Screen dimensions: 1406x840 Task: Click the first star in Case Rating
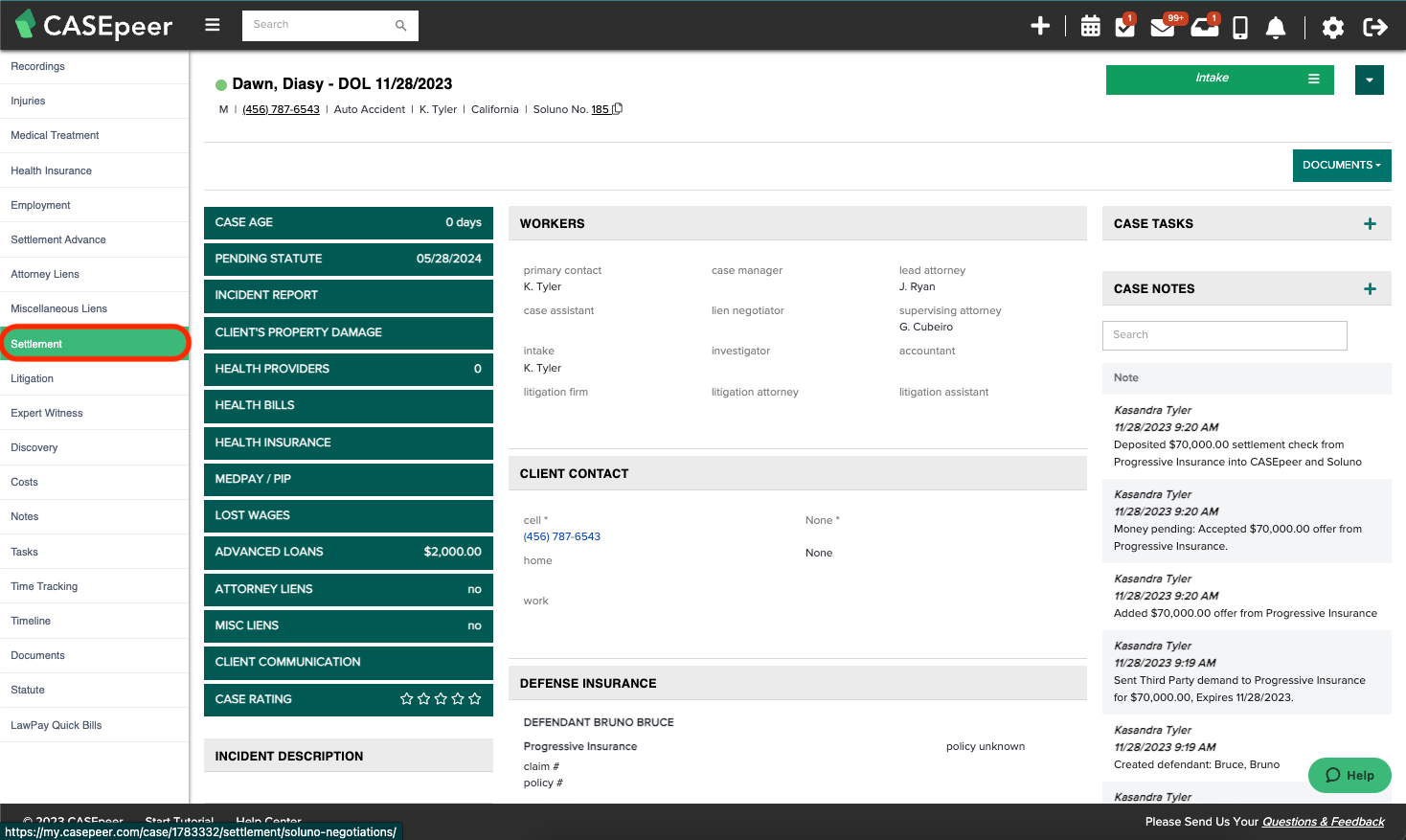(x=407, y=699)
